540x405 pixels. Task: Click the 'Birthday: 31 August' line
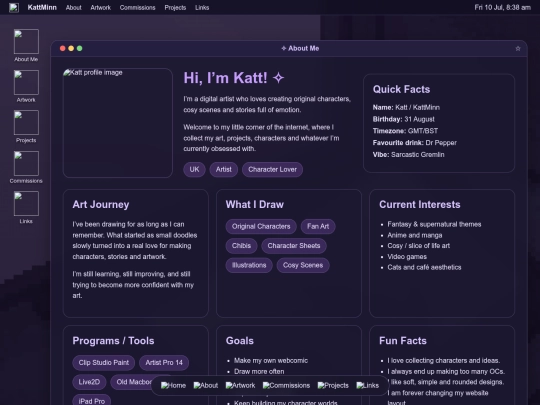403,119
